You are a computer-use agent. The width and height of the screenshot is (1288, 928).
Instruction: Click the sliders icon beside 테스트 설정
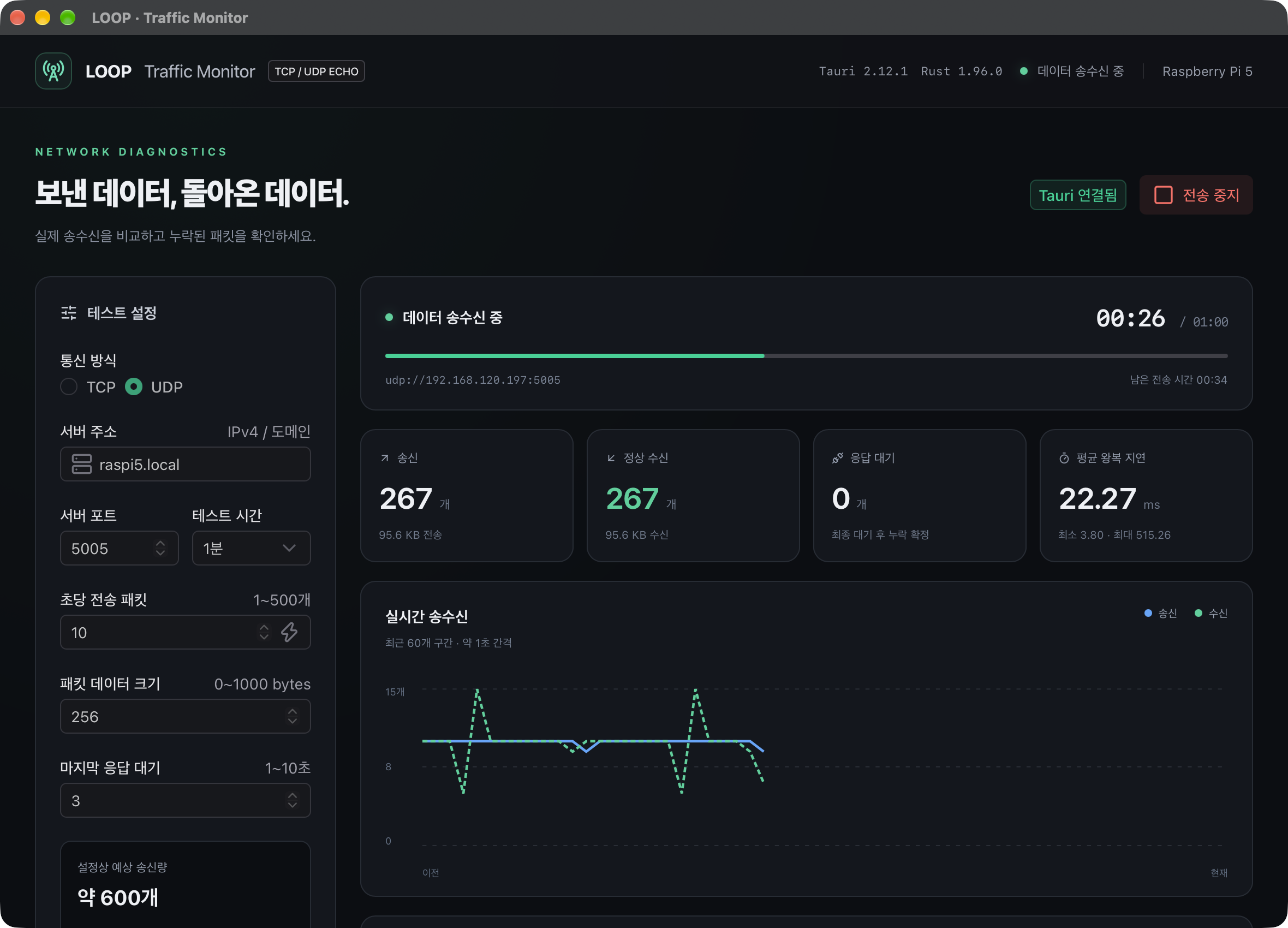tap(69, 313)
